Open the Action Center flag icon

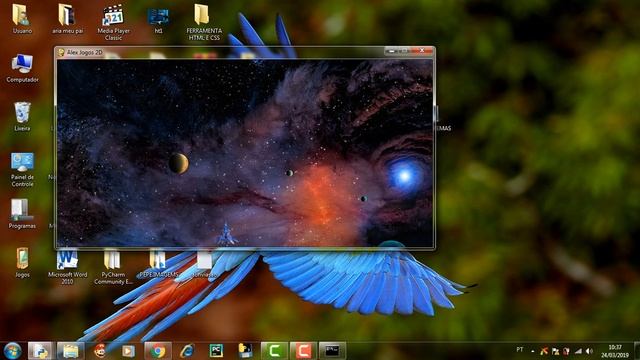click(x=555, y=351)
